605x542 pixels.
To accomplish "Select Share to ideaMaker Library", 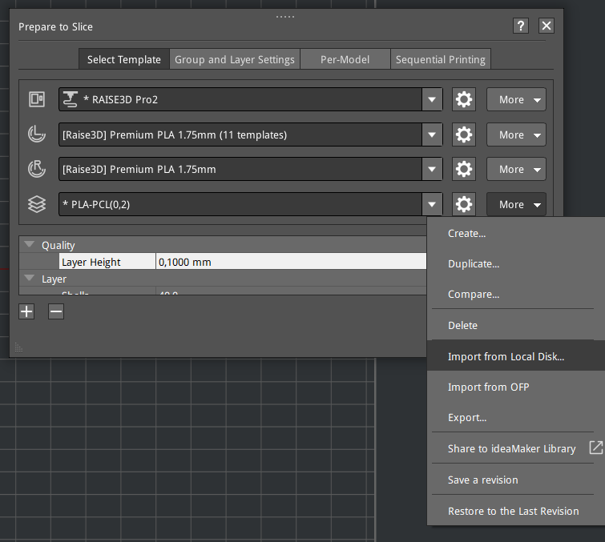I will tap(516, 448).
